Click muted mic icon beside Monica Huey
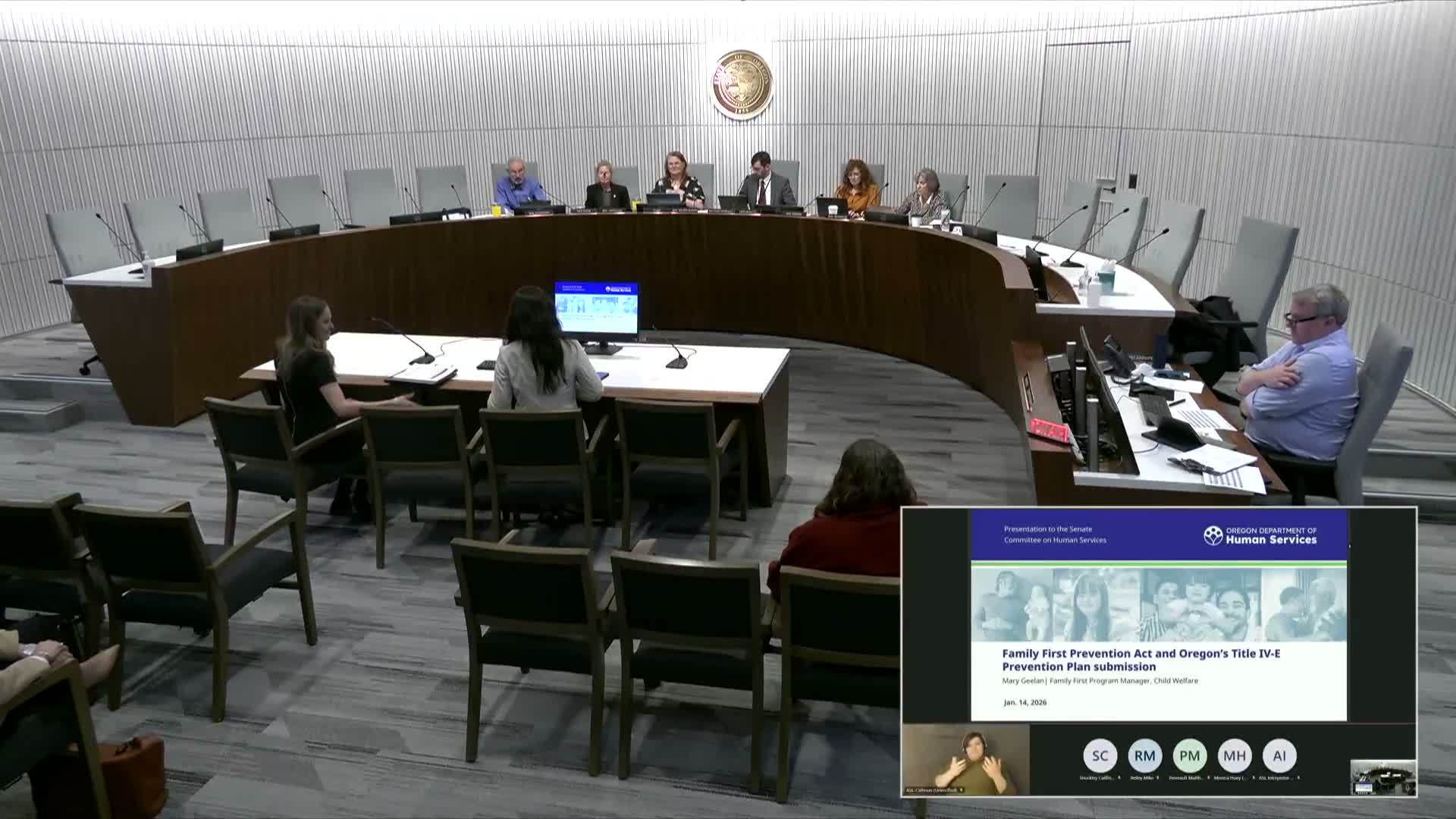The image size is (1456, 819). [1254, 777]
